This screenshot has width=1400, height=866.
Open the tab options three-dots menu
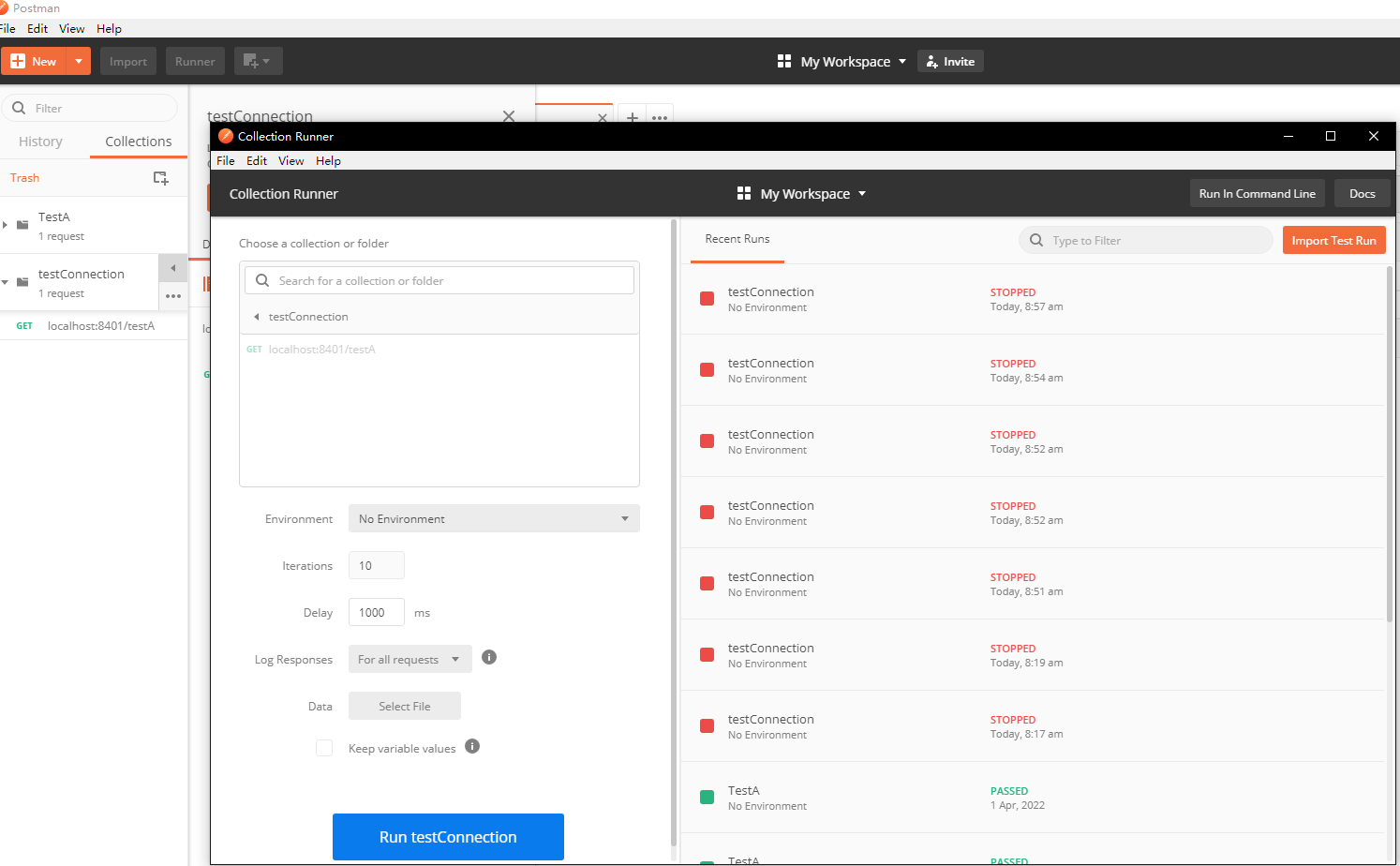[x=660, y=118]
